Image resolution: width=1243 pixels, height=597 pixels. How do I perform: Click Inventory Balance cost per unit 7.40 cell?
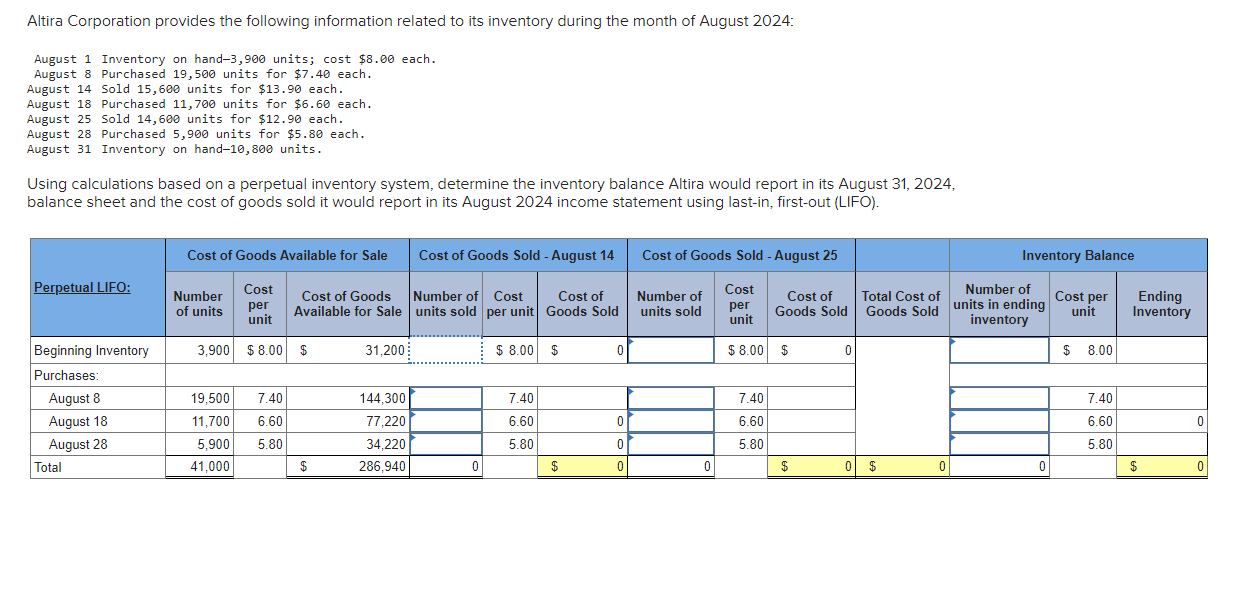[1082, 398]
